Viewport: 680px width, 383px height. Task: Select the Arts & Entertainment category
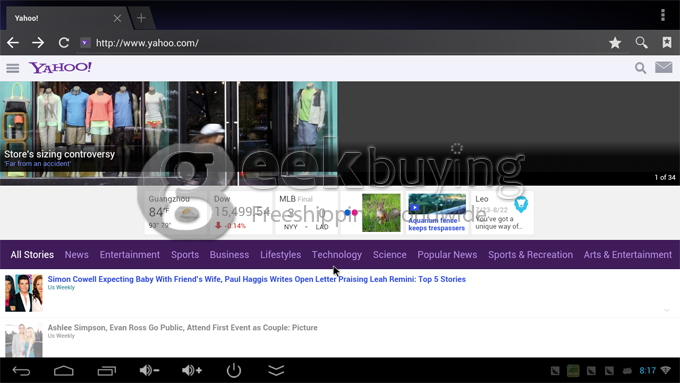[x=628, y=255]
